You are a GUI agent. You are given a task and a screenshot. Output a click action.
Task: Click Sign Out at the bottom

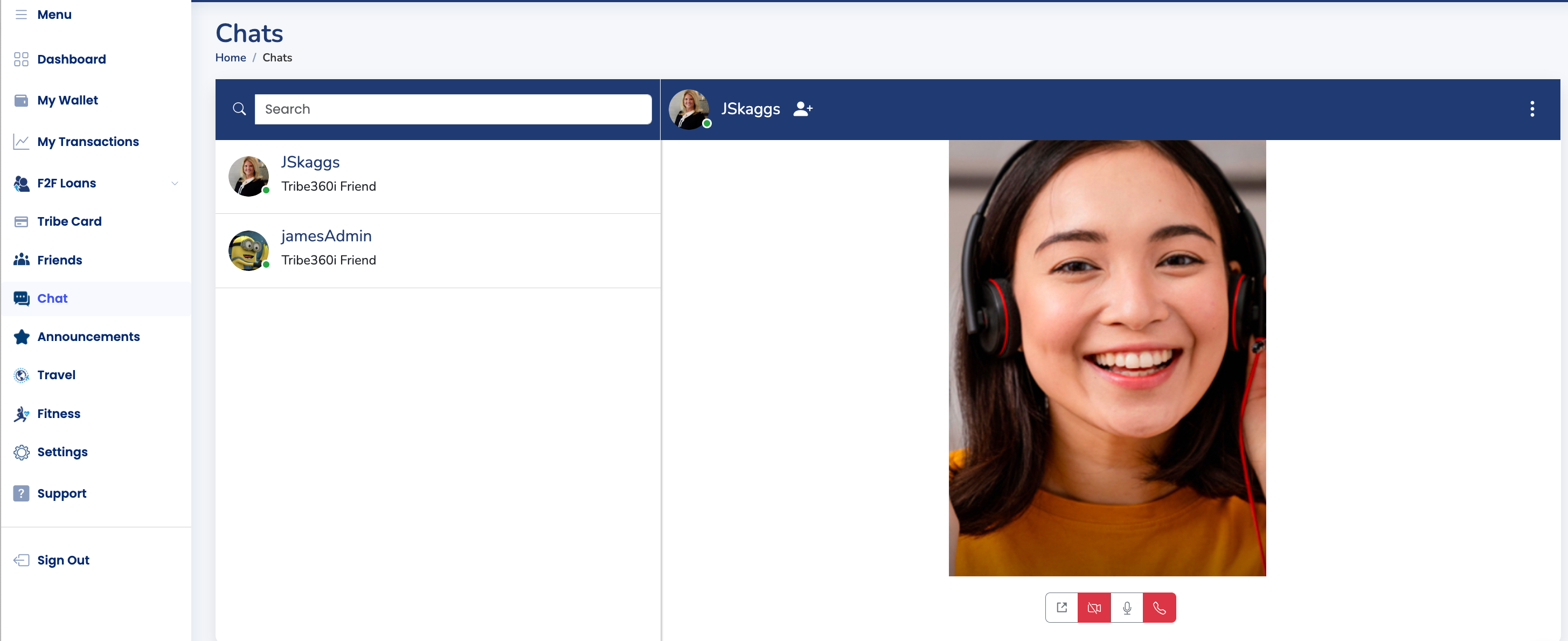(63, 560)
